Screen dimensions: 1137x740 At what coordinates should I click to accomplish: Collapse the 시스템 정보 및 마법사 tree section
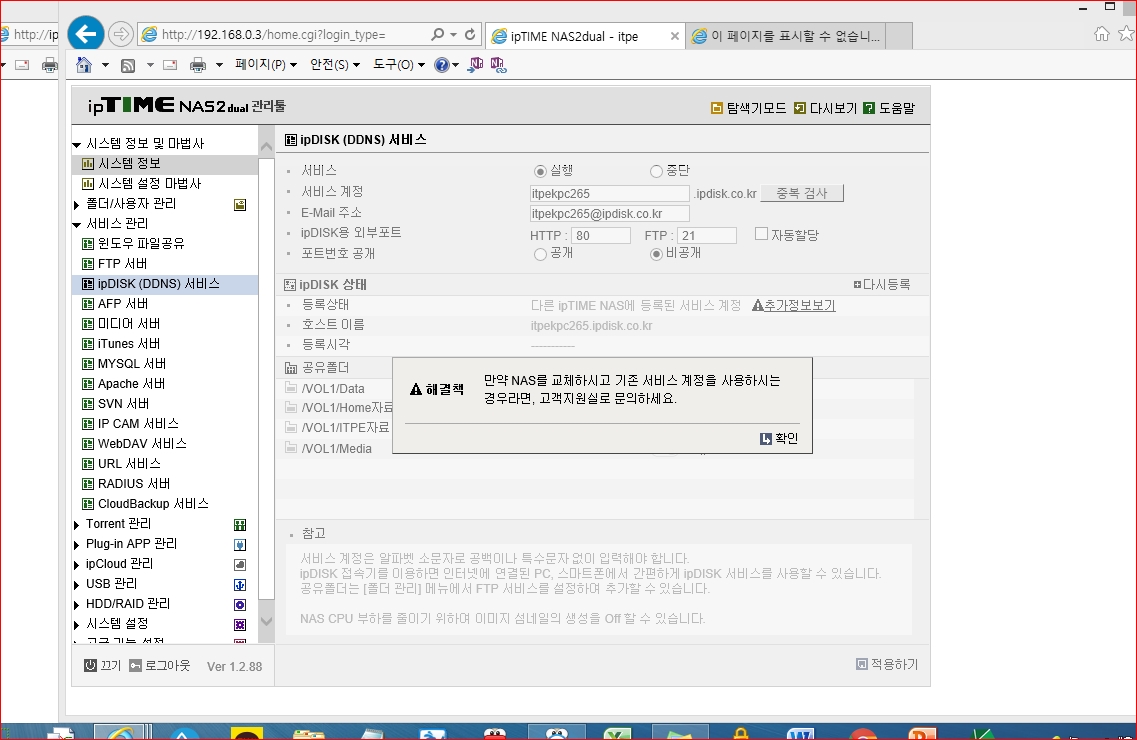pos(76,145)
